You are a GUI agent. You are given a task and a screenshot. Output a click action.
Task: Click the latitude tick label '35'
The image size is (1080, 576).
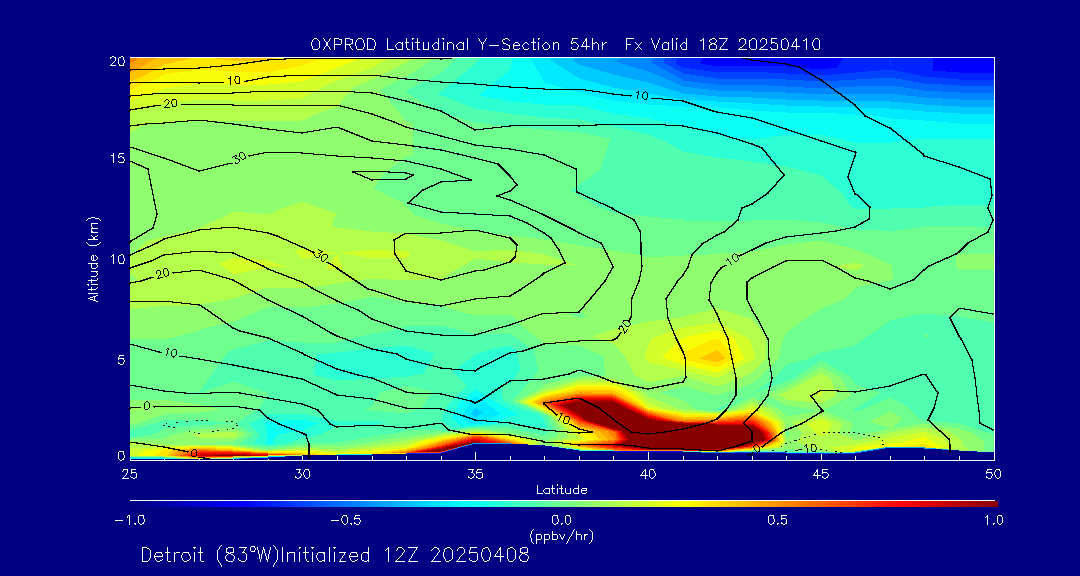tap(475, 474)
